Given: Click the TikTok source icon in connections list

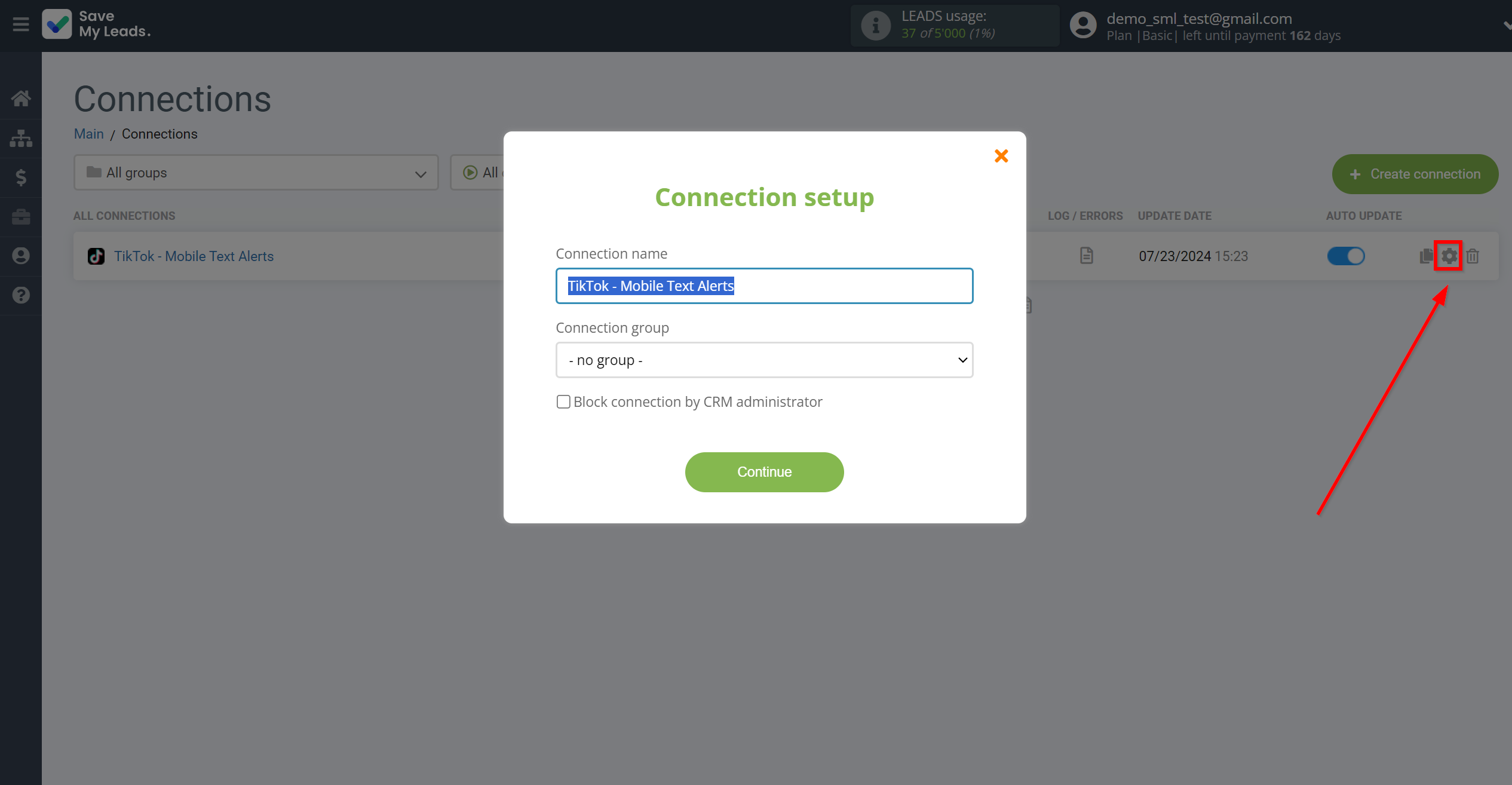Looking at the screenshot, I should click(96, 256).
